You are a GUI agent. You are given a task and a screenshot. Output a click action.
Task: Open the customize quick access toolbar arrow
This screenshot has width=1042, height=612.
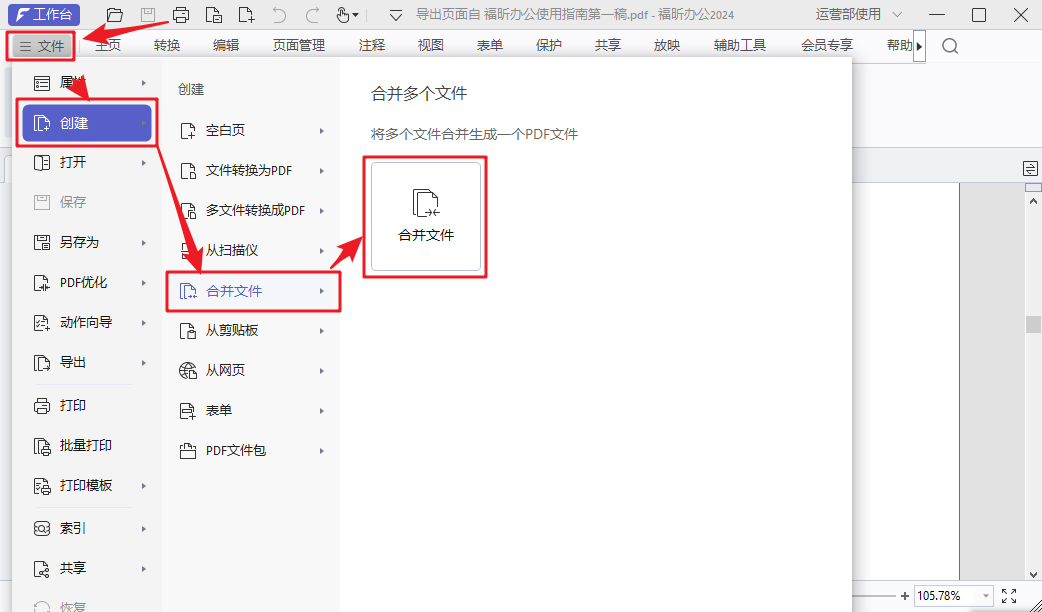coord(395,15)
